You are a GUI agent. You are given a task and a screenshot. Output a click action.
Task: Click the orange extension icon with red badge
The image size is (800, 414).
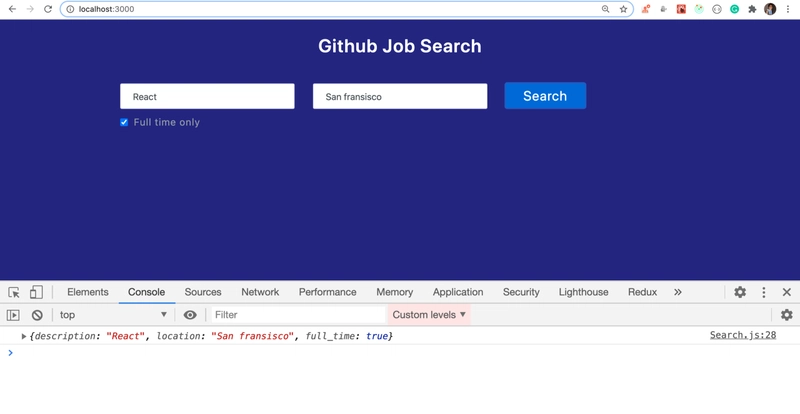click(x=645, y=9)
